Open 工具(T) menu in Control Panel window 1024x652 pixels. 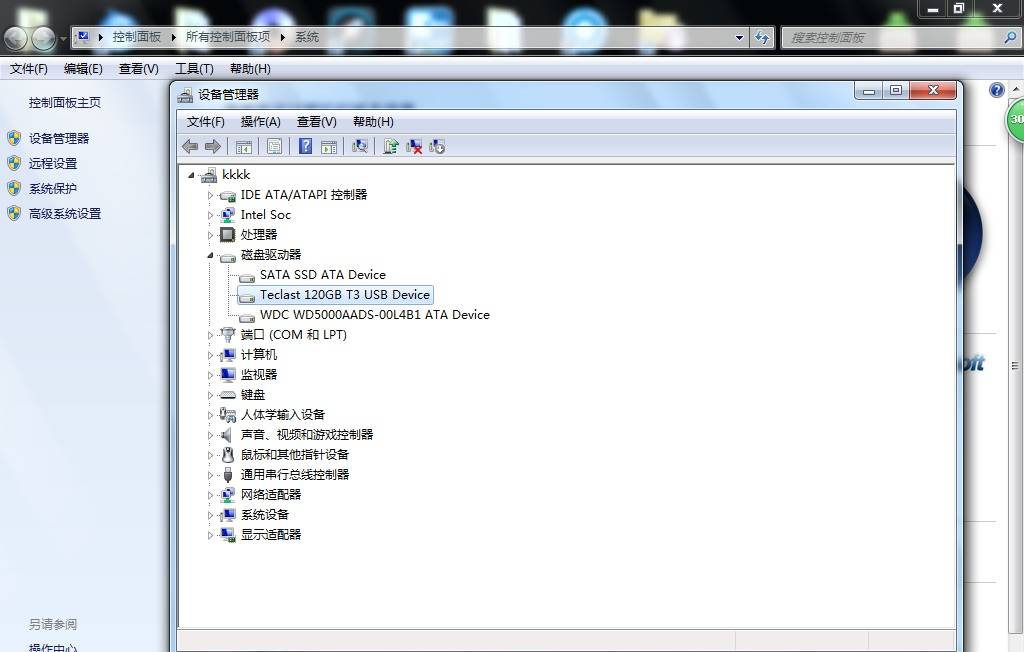coord(195,69)
